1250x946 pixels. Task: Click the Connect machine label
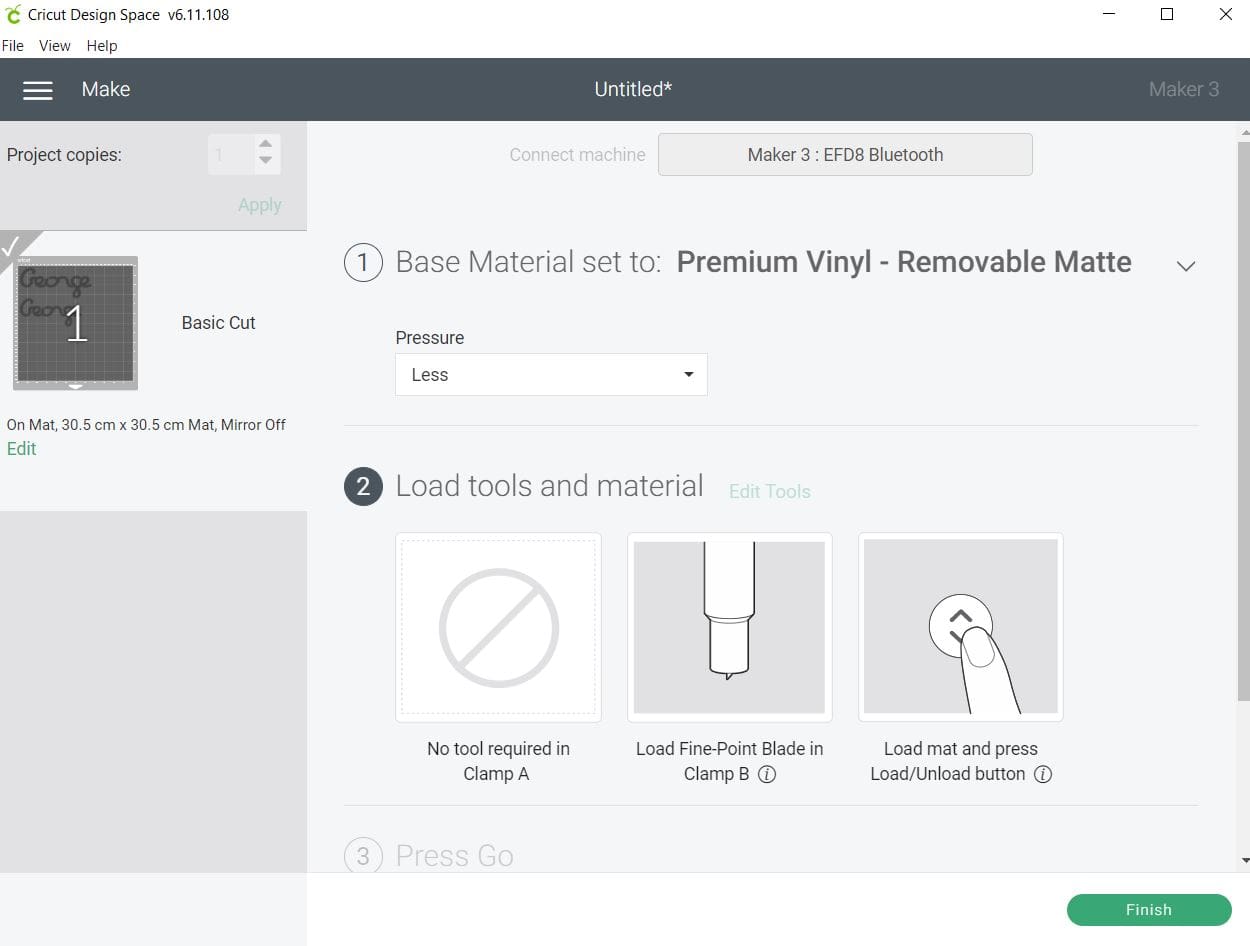(x=577, y=155)
